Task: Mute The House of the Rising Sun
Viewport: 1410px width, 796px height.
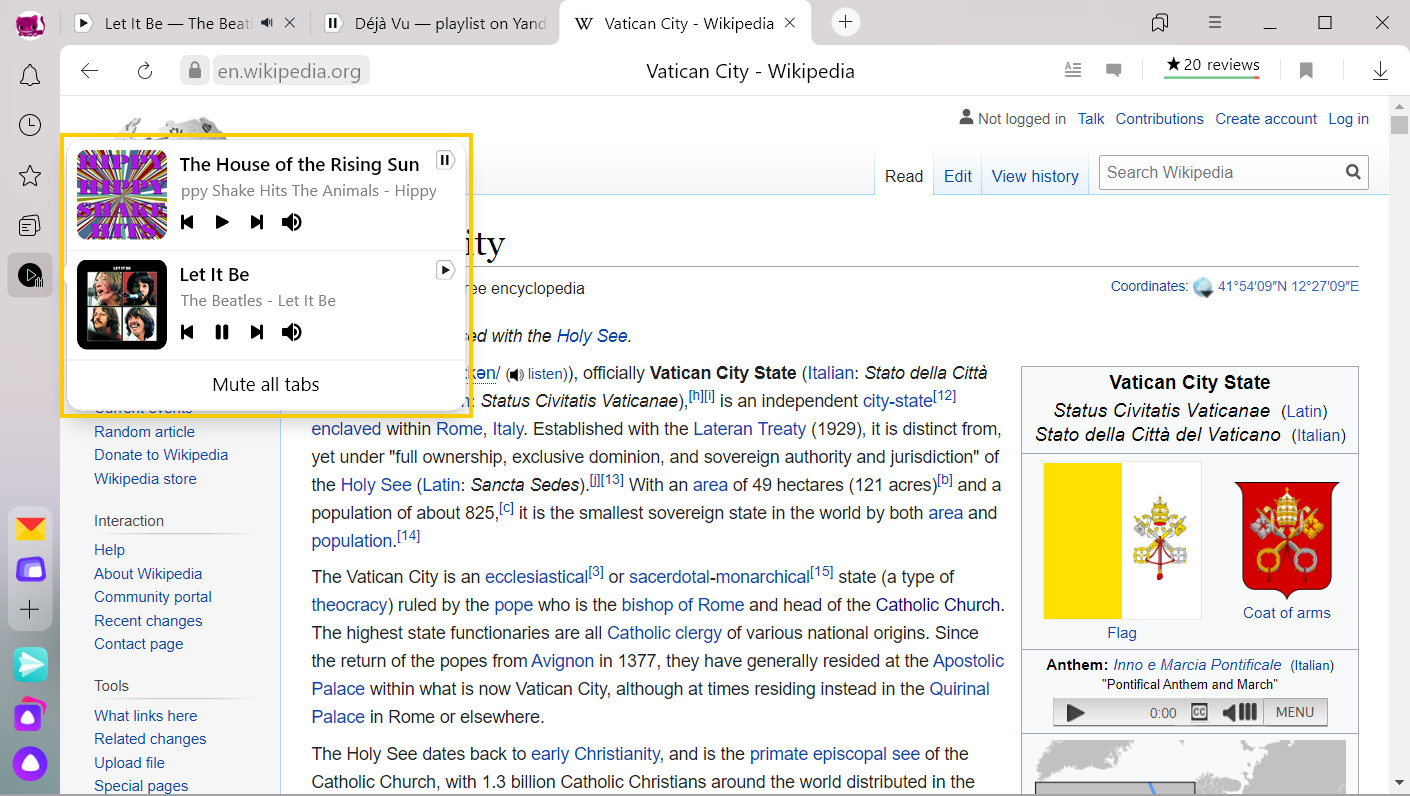Action: pyautogui.click(x=291, y=222)
